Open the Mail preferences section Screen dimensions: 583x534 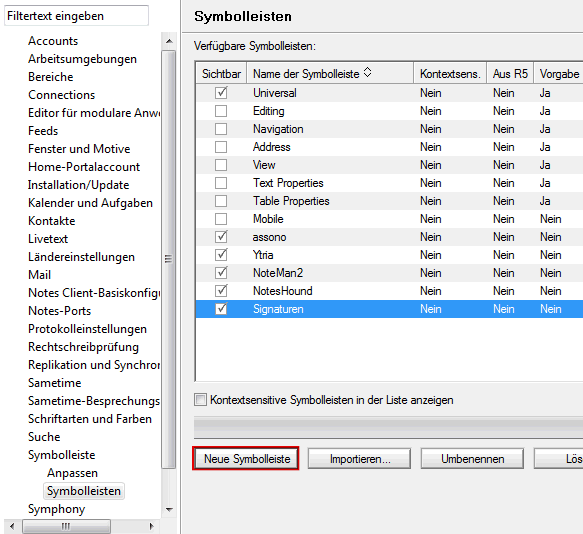(39, 275)
